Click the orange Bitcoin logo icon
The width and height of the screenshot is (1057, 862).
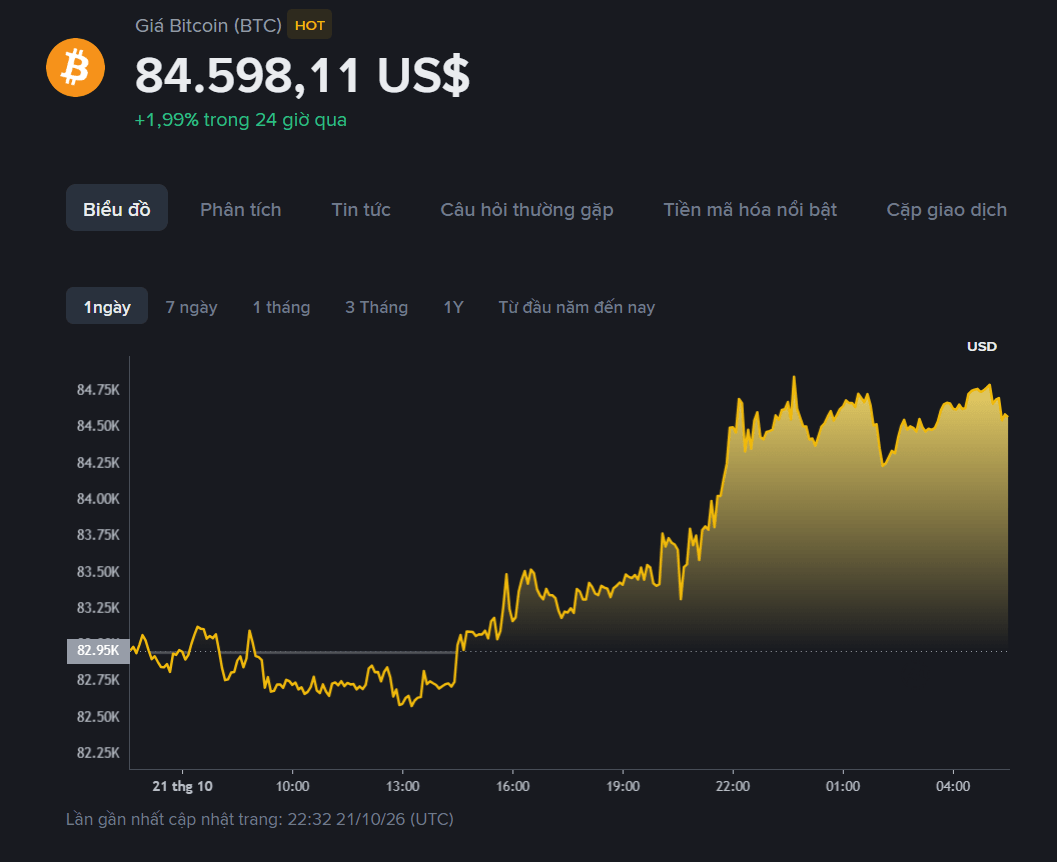[76, 67]
